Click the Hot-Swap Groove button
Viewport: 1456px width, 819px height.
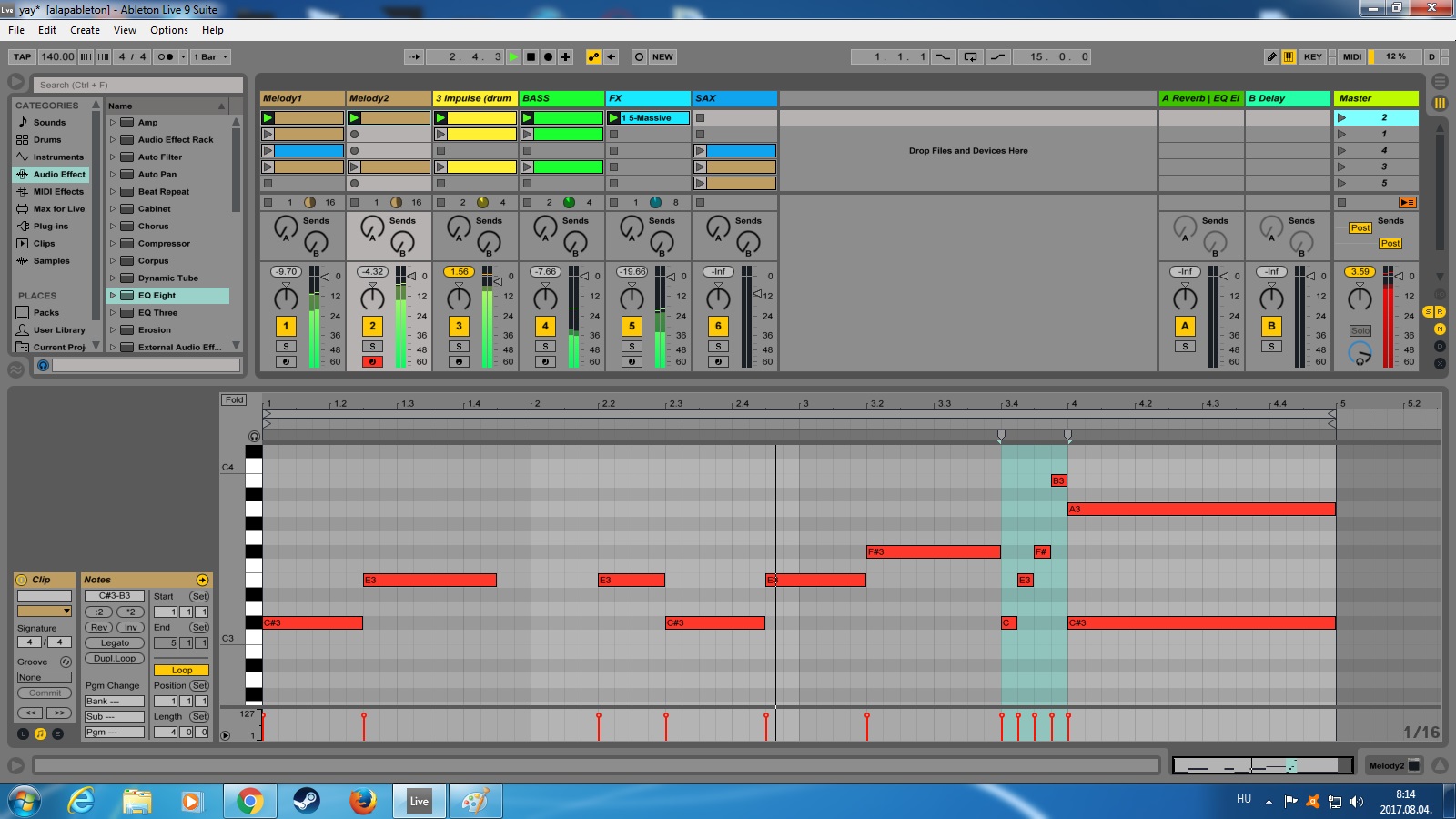click(66, 662)
